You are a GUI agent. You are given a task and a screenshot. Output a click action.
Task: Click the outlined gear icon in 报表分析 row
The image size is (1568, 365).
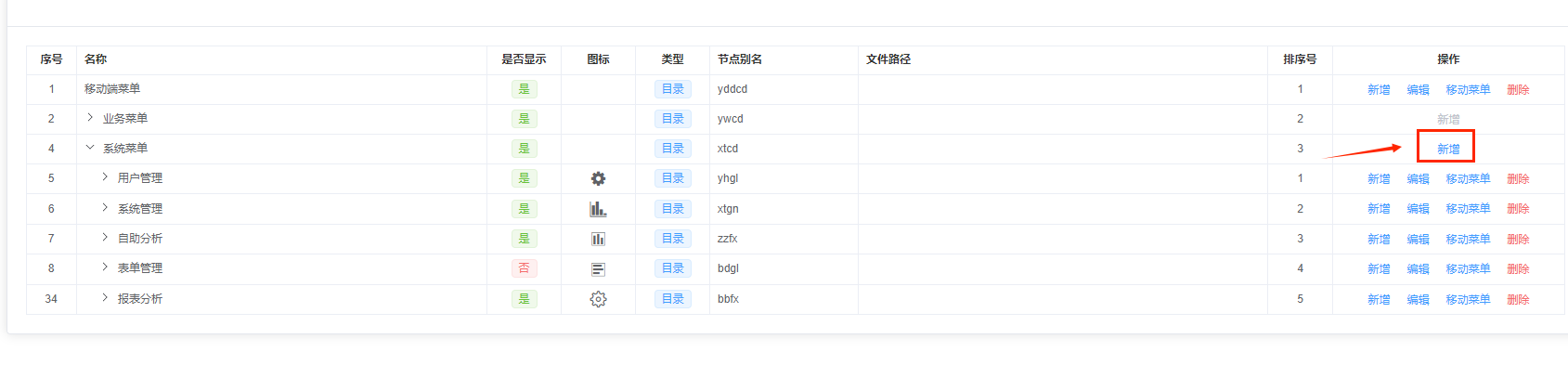click(598, 299)
